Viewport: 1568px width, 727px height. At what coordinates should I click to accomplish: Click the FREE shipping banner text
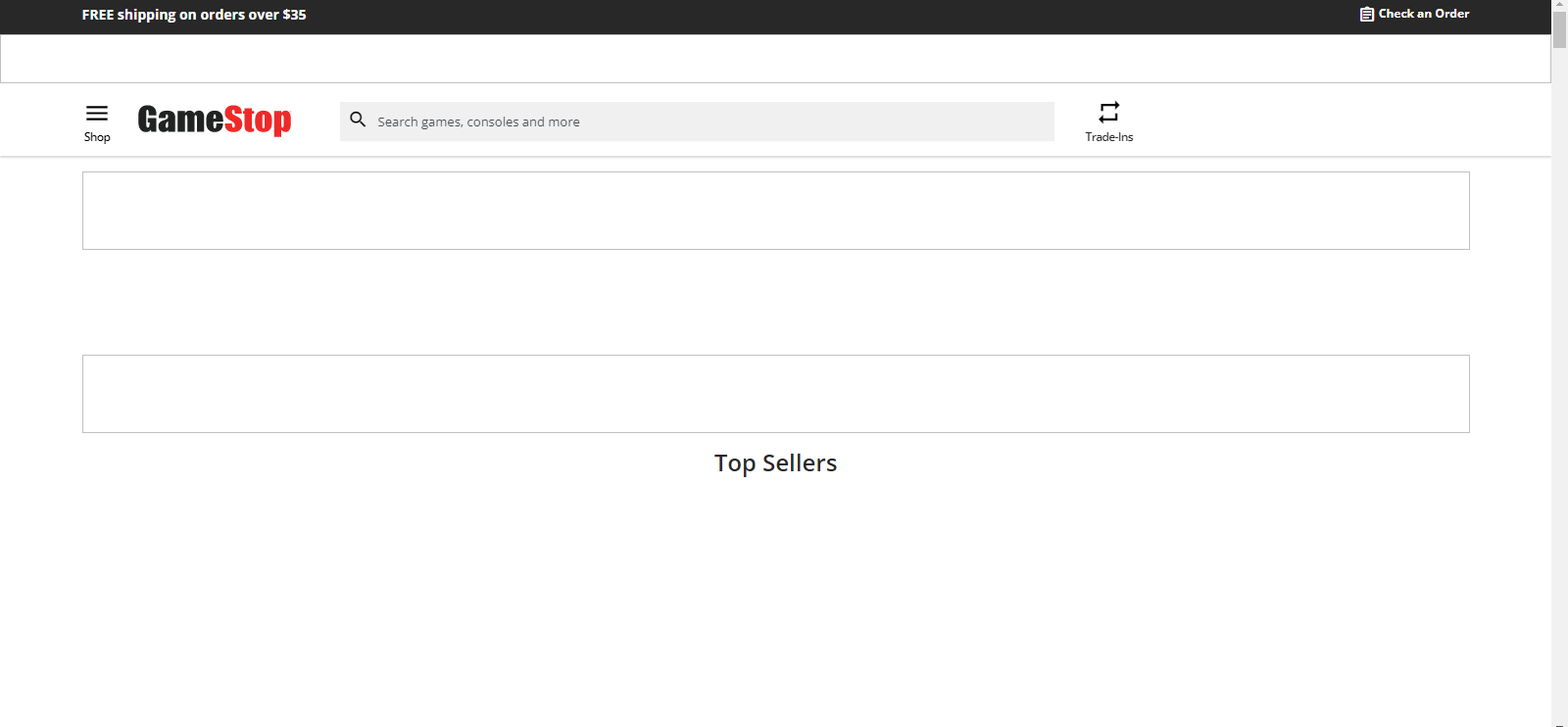[x=194, y=15]
